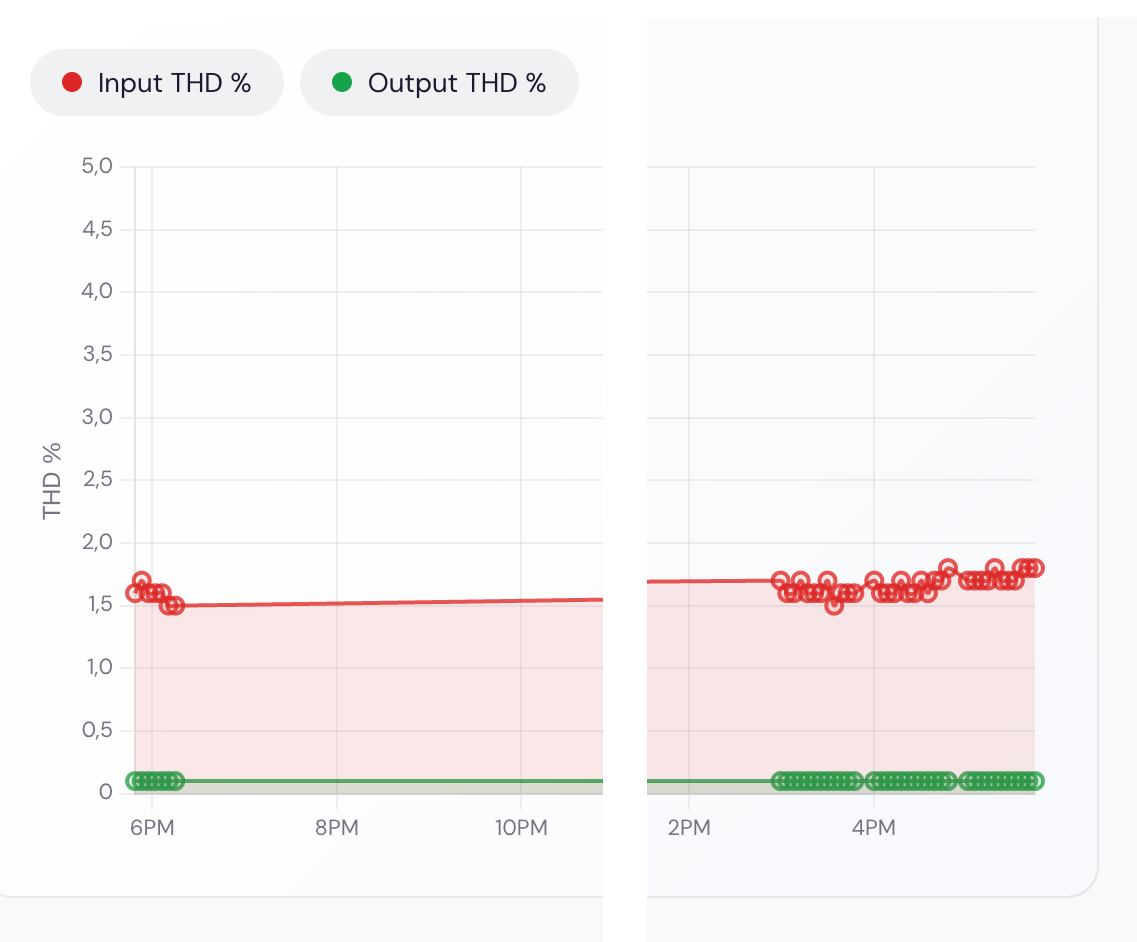Select the rightmost red Input THD data point
1137x942 pixels.
(1035, 568)
